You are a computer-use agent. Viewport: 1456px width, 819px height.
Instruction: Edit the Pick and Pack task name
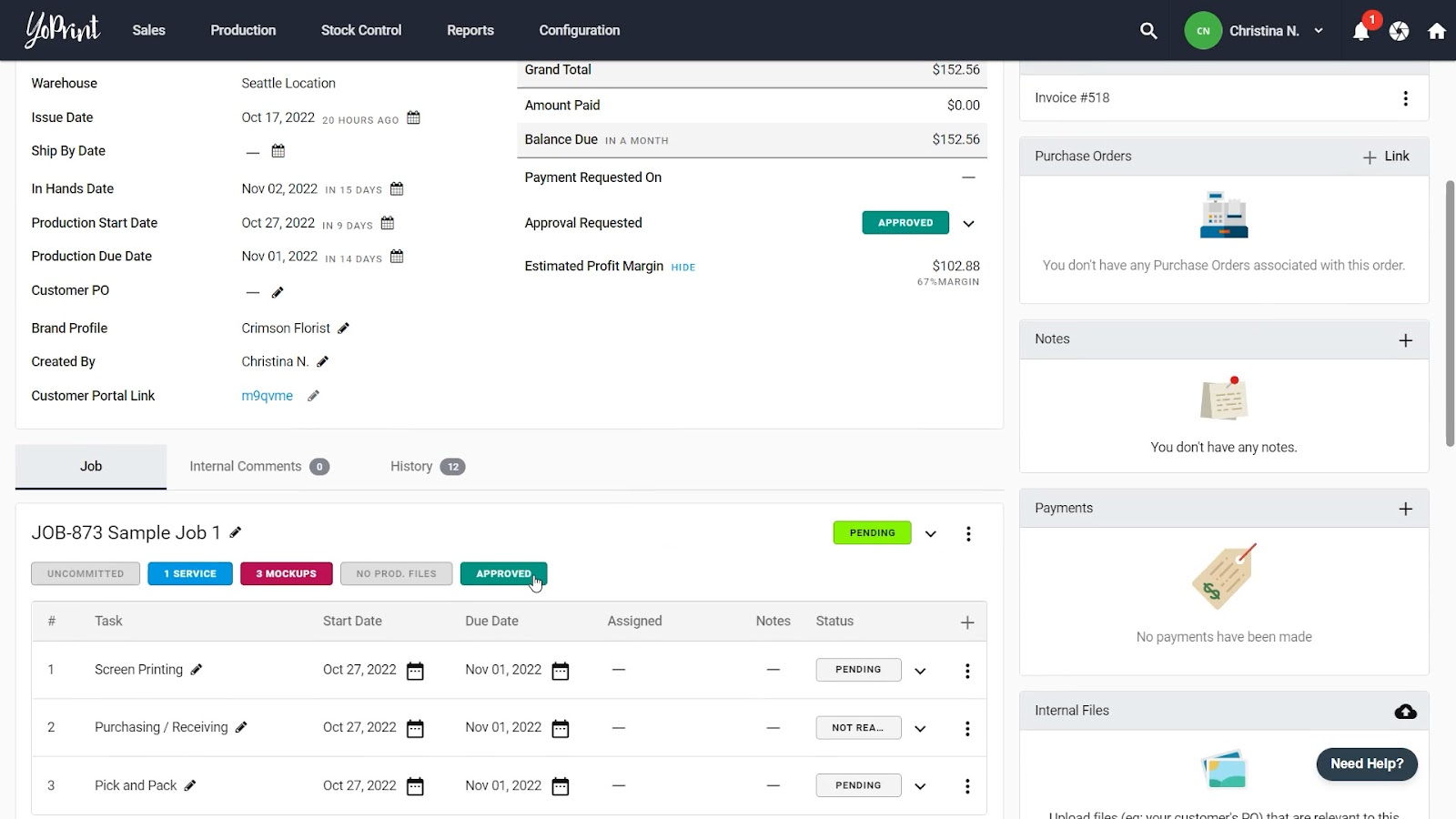[x=190, y=785]
